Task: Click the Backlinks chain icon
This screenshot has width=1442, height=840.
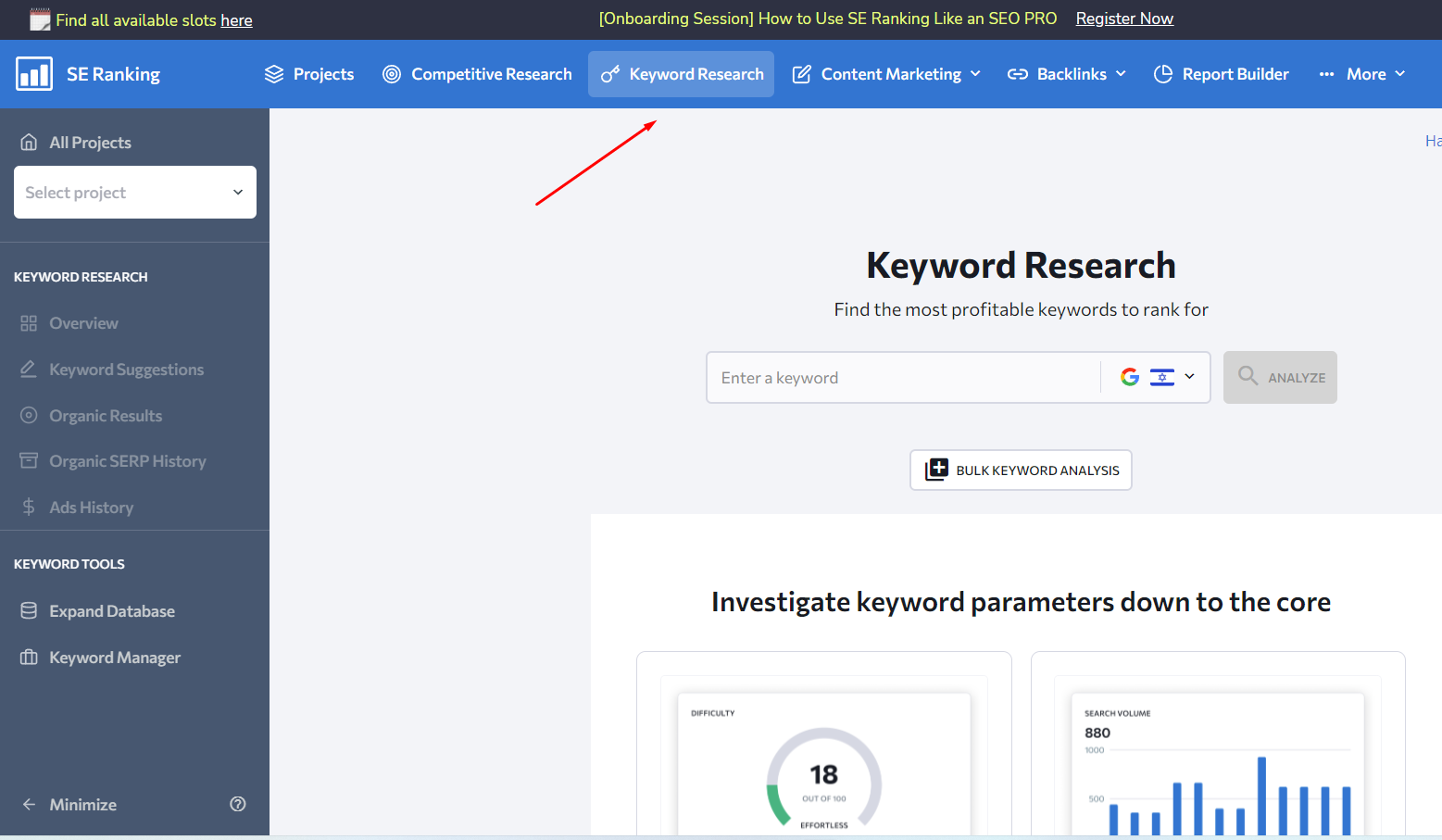Action: (x=1018, y=74)
